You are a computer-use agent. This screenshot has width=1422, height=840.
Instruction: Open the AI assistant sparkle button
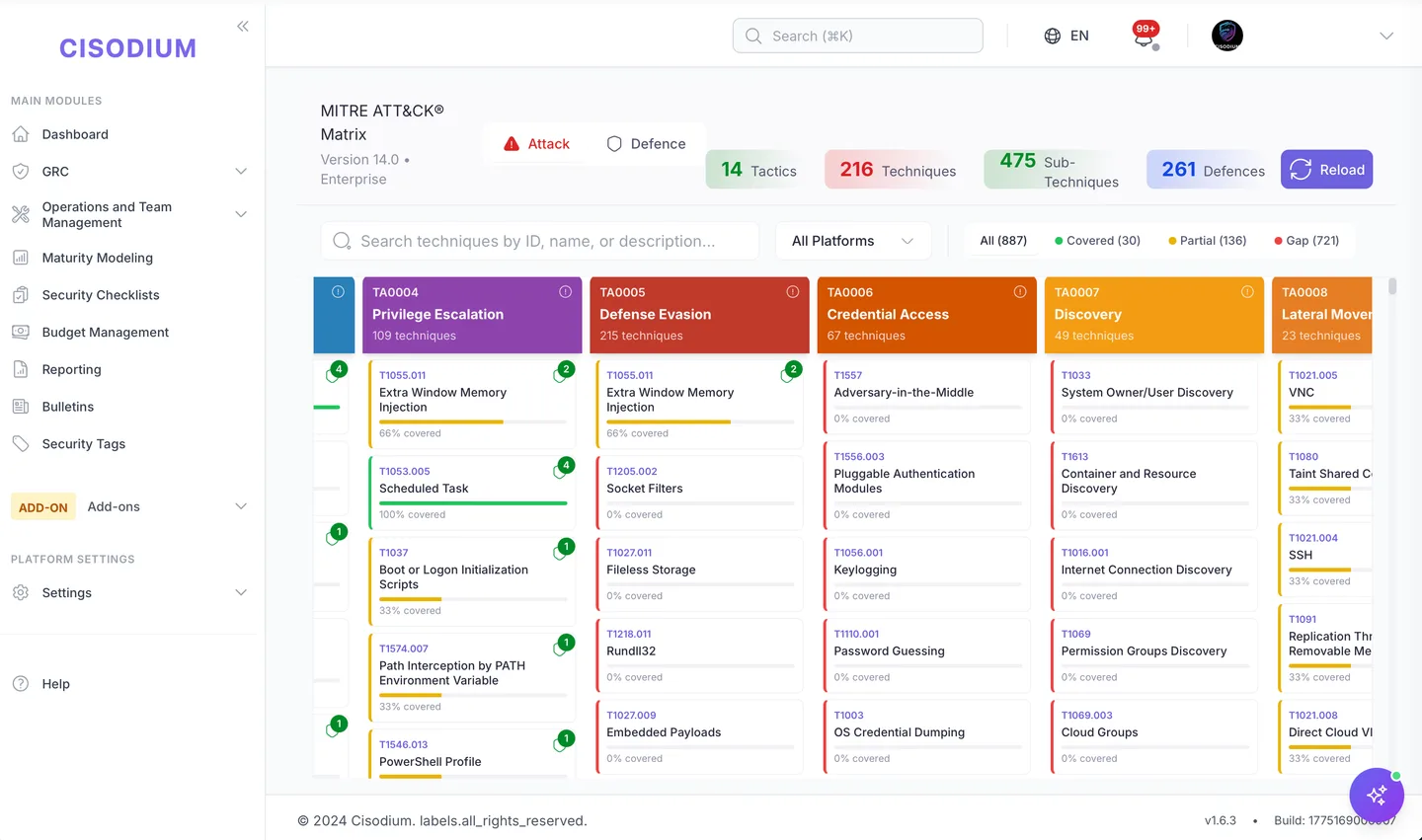(1377, 795)
